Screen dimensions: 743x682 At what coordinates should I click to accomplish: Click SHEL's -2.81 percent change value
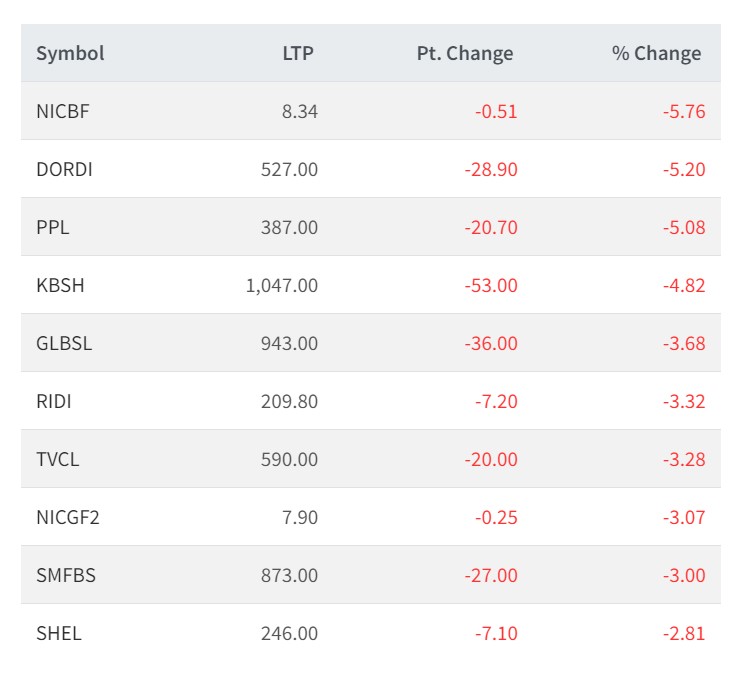[684, 634]
